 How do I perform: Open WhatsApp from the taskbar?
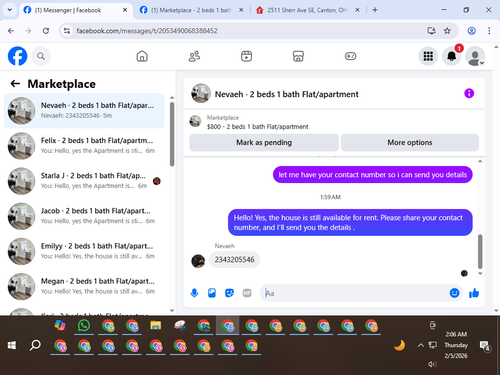point(84,325)
